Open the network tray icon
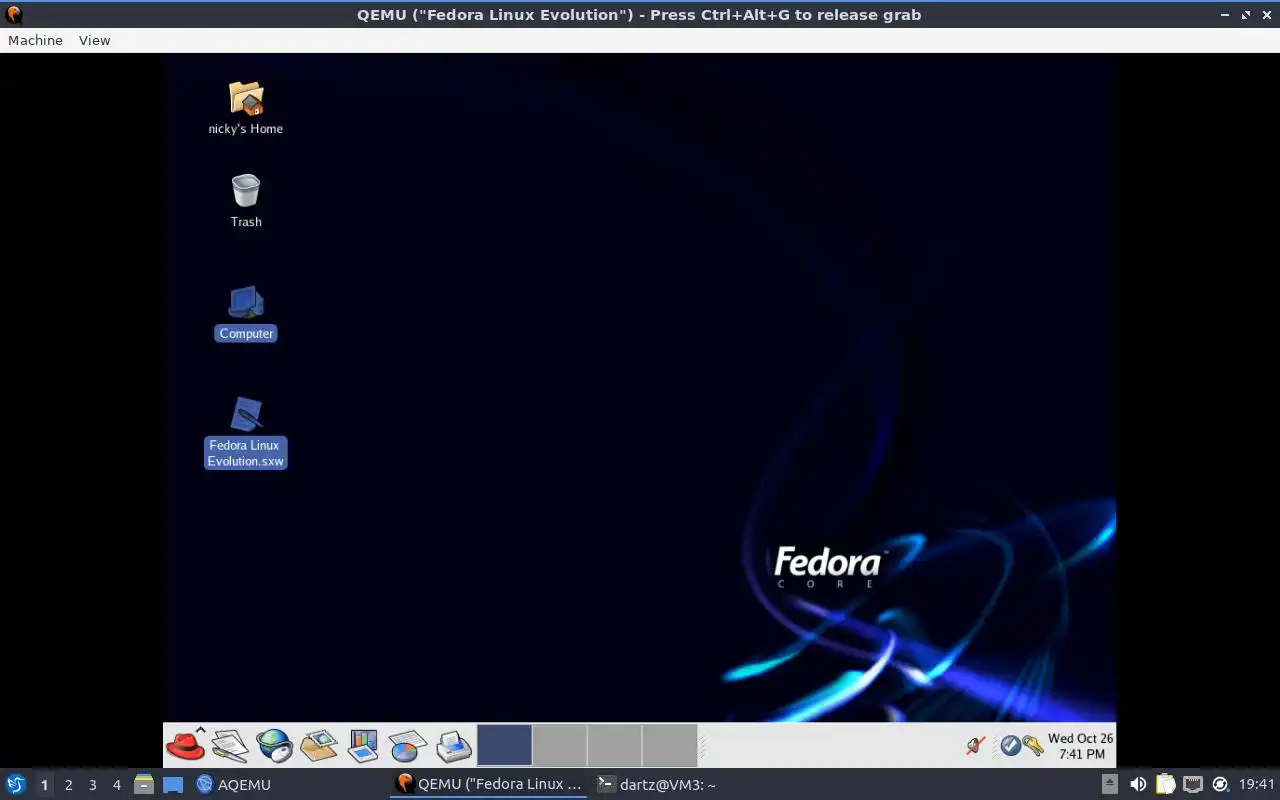Image resolution: width=1280 pixels, height=800 pixels. 1193,784
